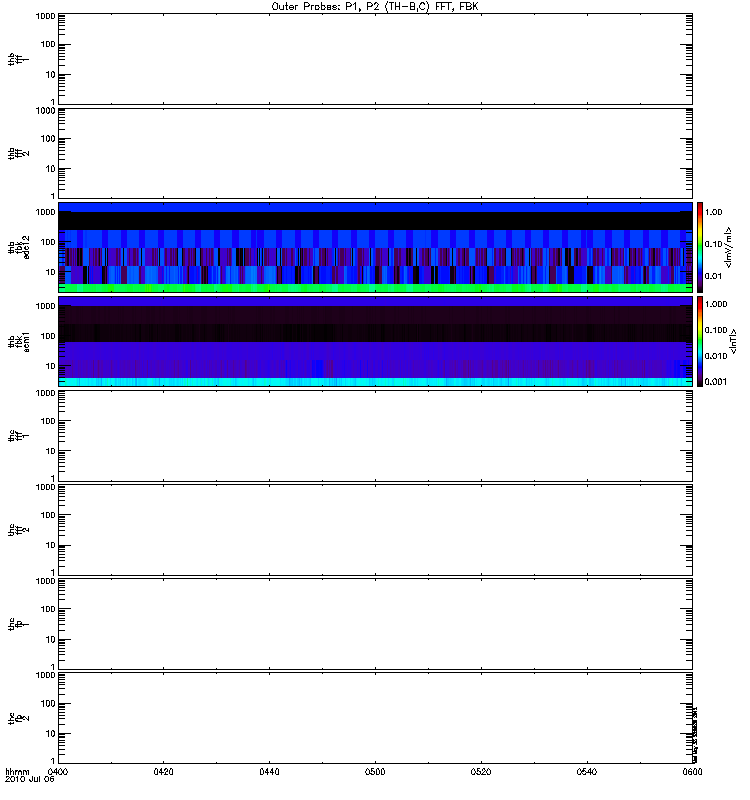Viewport: 750px width, 800px height.
Task: Click the '2010 Jul 06' date label
Action: 30,779
